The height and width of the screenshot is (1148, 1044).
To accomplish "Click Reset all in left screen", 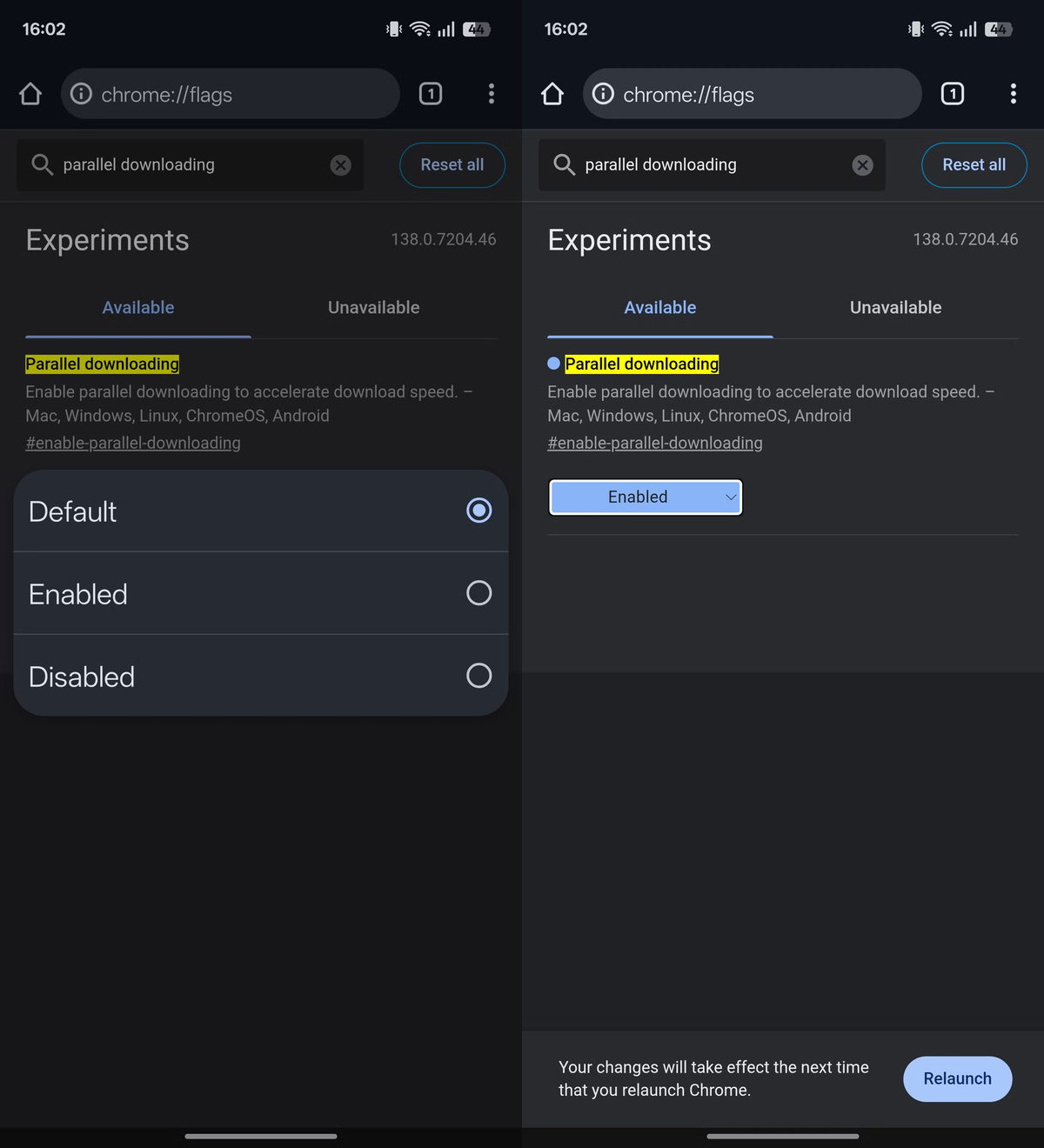I will [452, 165].
